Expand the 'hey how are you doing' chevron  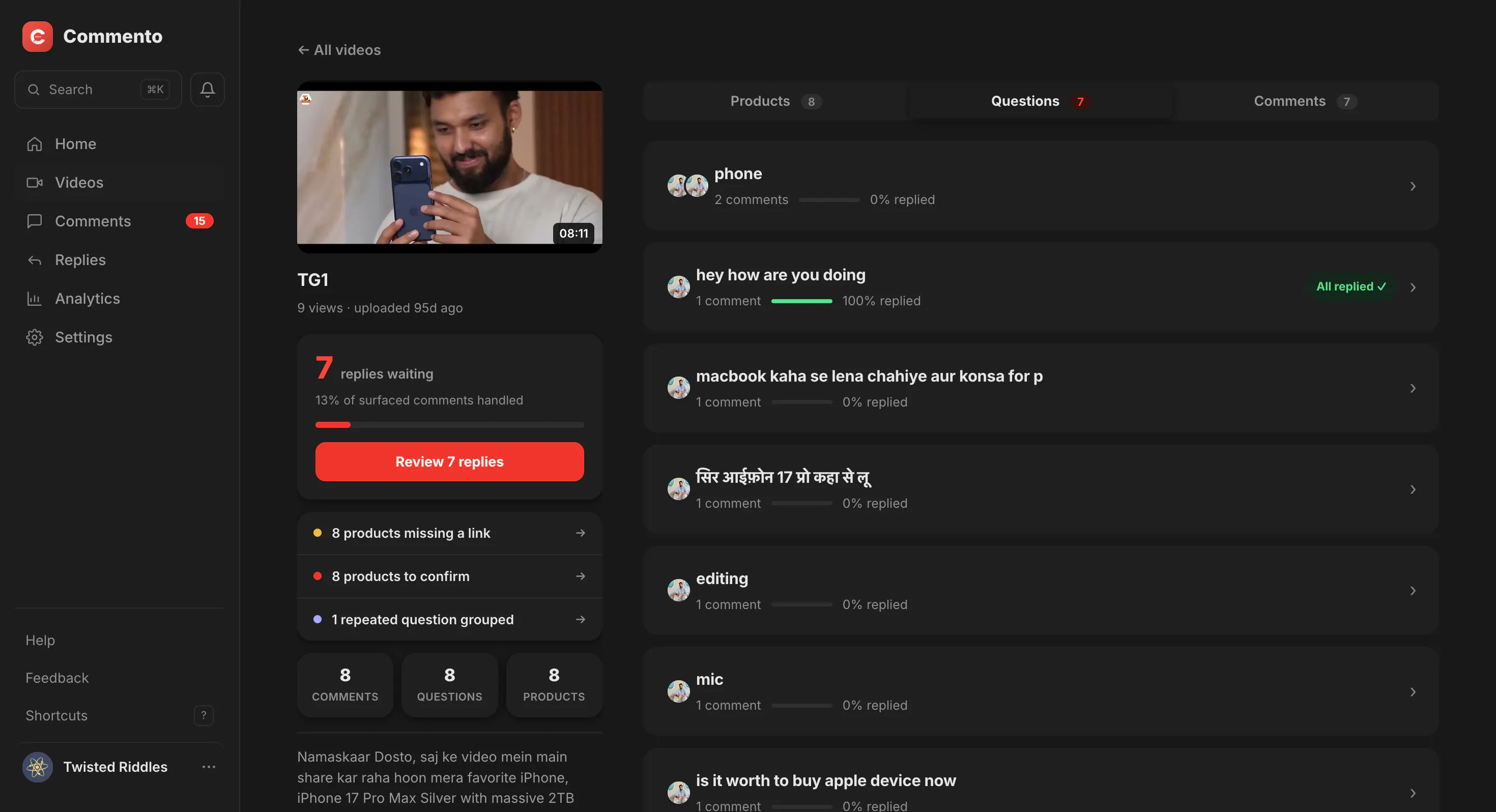tap(1413, 287)
